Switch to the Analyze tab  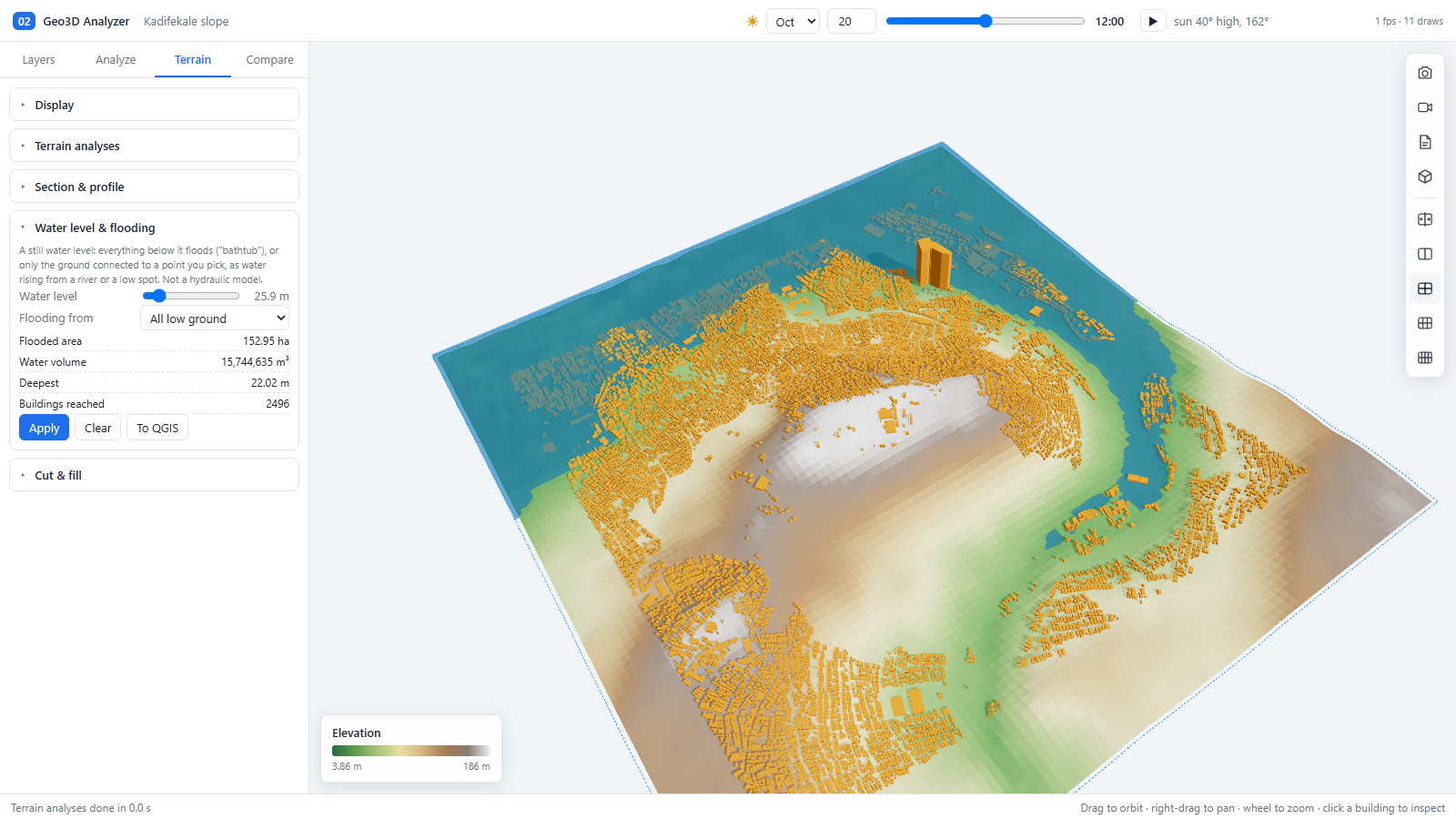tap(116, 59)
